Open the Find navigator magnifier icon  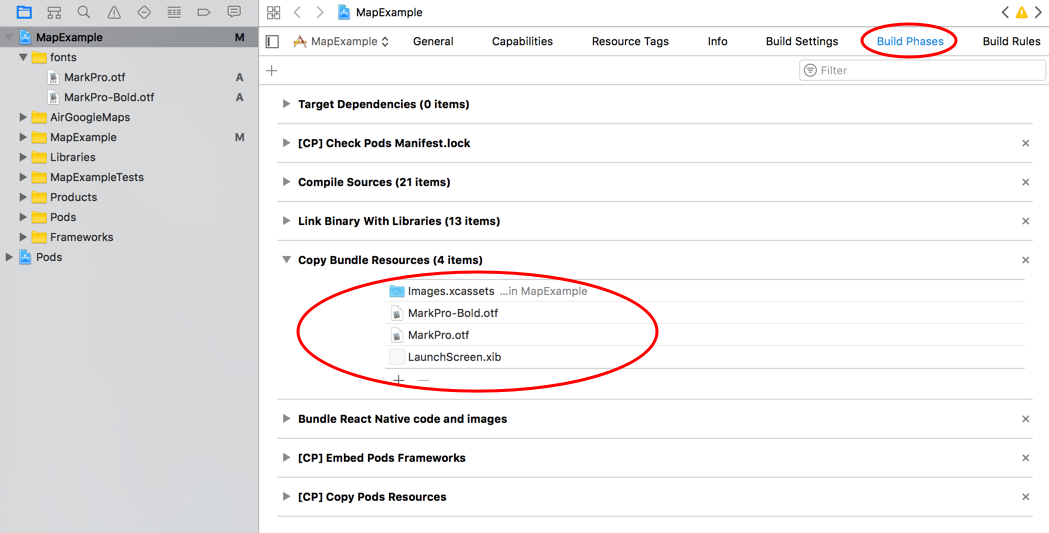point(84,12)
